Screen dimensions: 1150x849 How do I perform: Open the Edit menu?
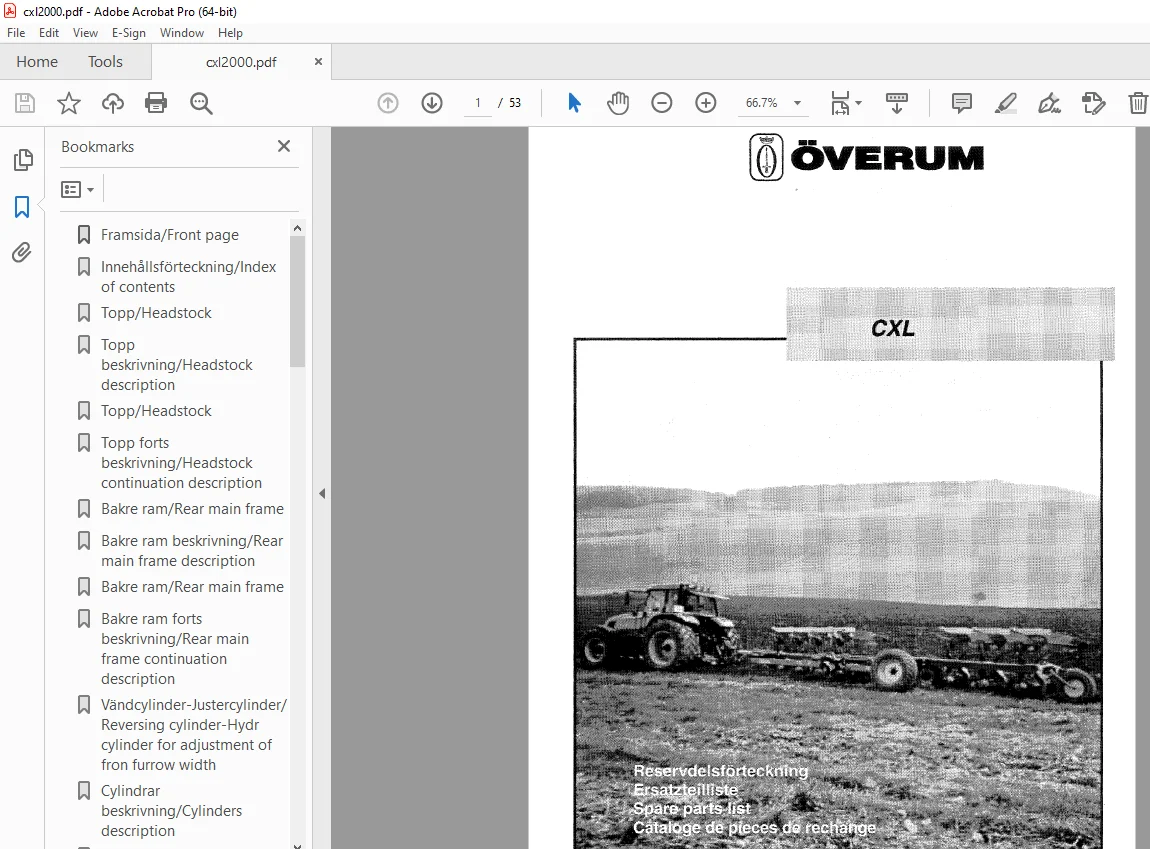coord(49,33)
